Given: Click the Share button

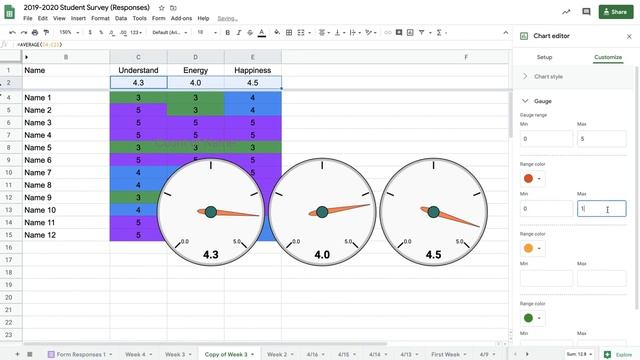Looking at the screenshot, I should coord(616,12).
